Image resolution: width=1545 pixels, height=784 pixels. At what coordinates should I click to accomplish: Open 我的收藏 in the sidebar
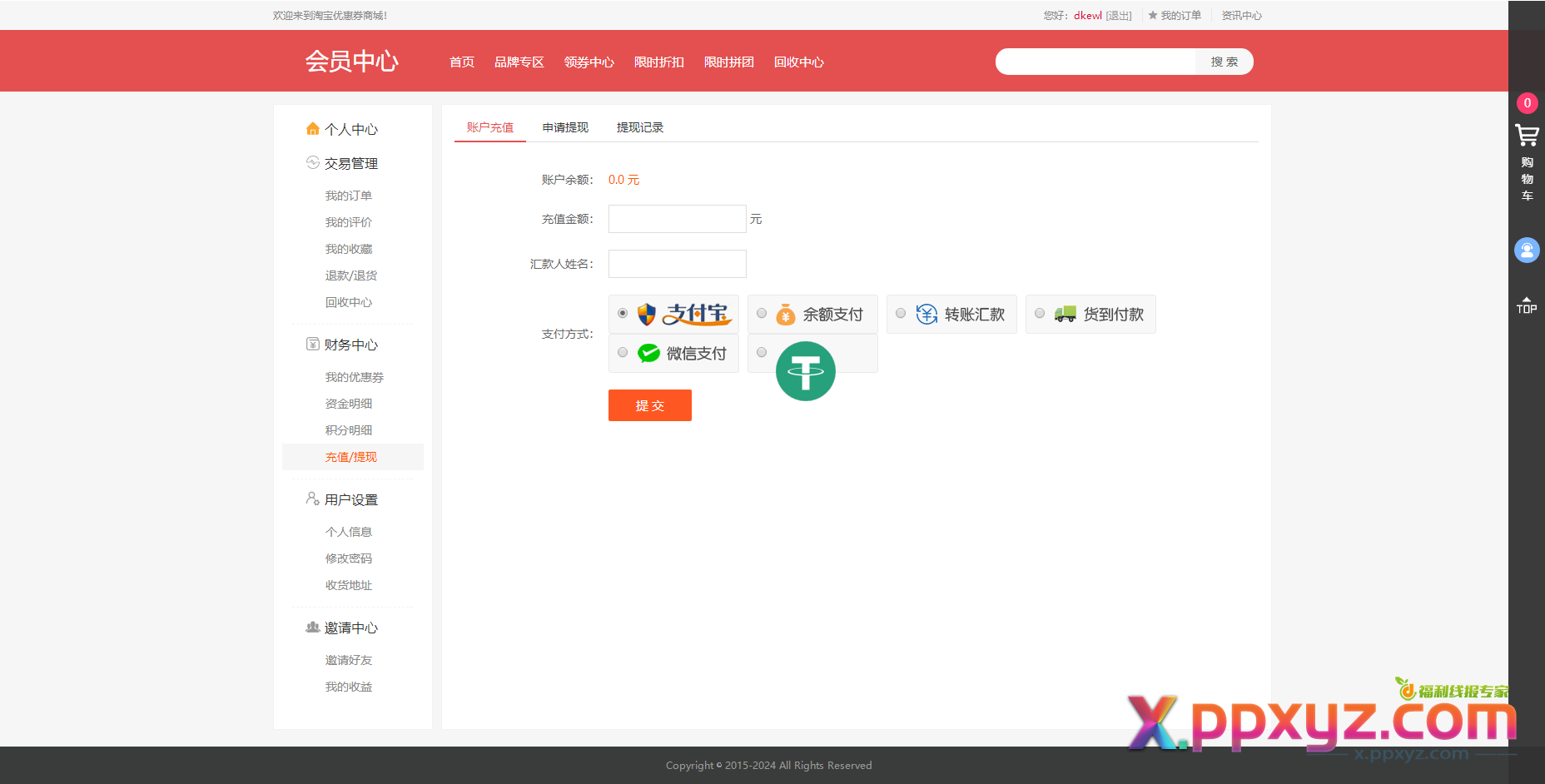pyautogui.click(x=349, y=249)
